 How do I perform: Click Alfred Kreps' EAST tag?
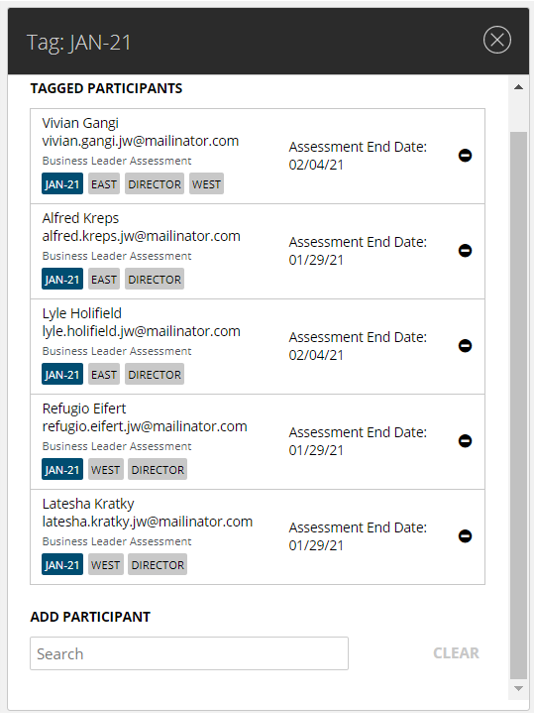click(104, 279)
